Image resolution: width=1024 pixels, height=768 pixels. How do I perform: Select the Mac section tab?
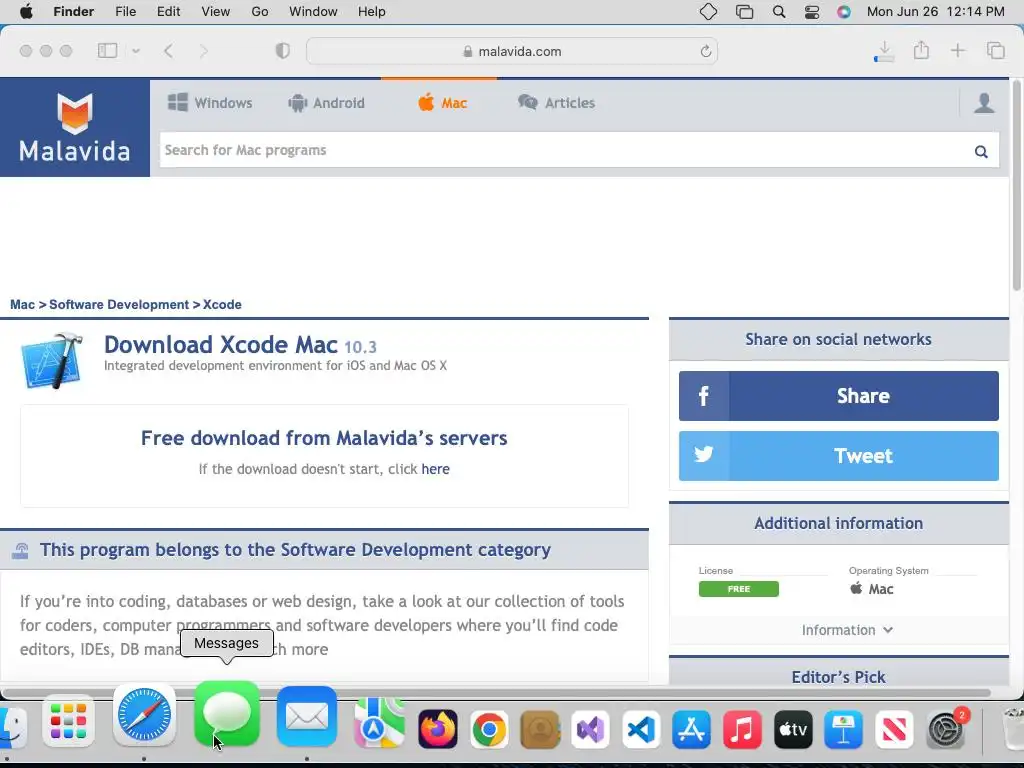tap(442, 103)
